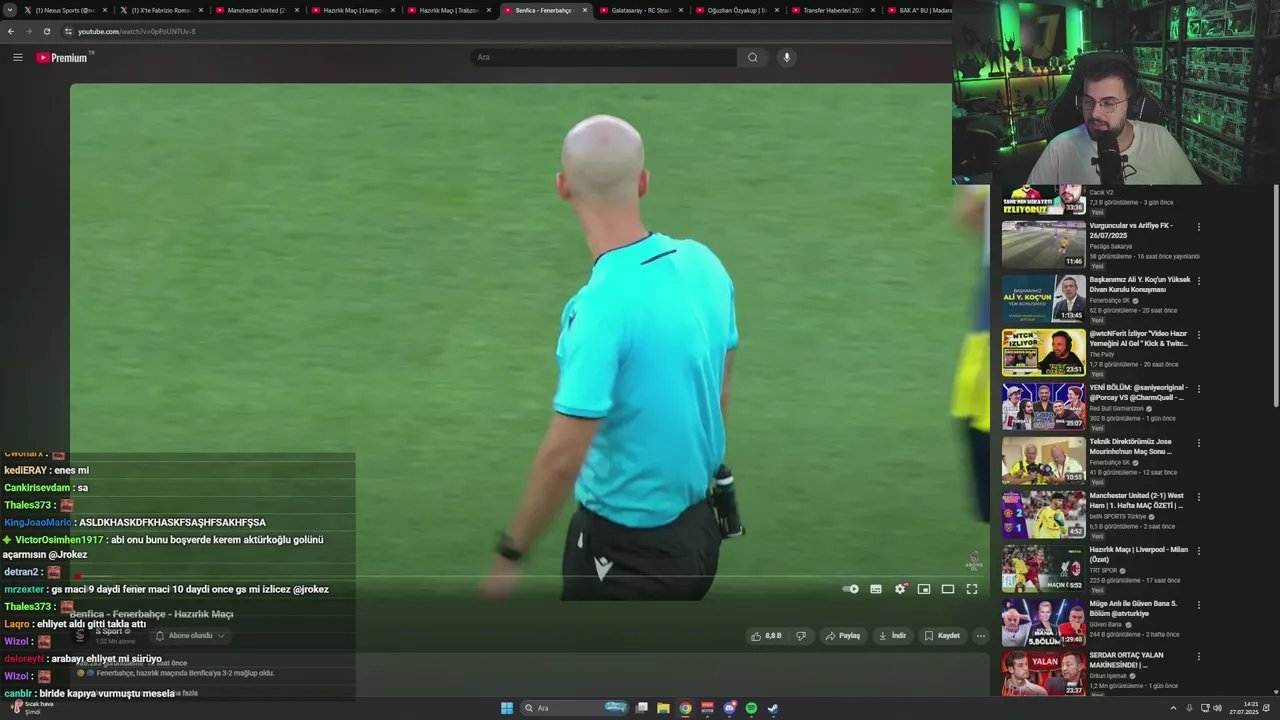Click the İndir download button

pos(892,635)
